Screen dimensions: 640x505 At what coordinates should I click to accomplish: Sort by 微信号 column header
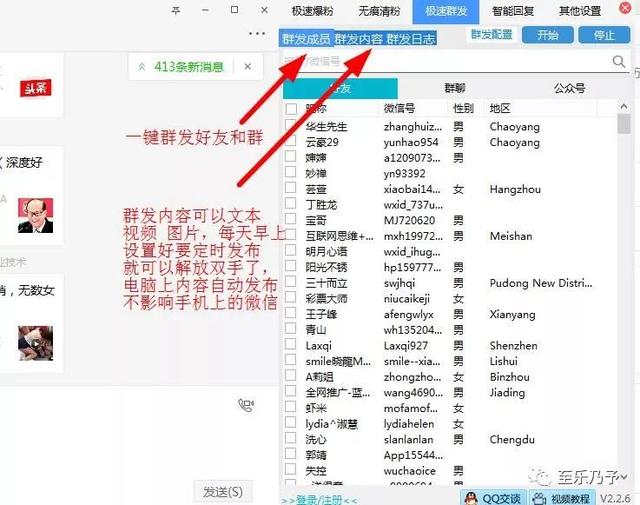(399, 109)
